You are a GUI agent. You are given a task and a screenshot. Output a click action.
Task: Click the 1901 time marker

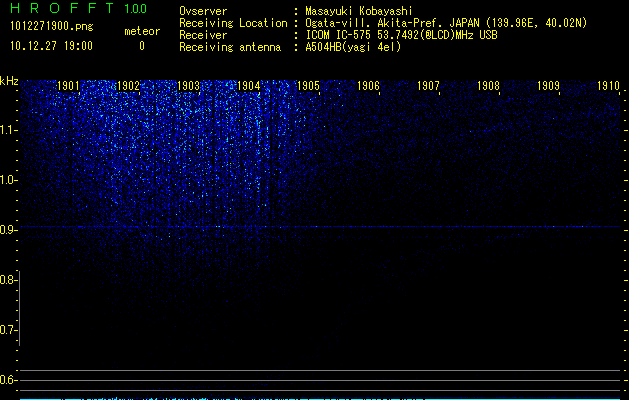[x=68, y=86]
